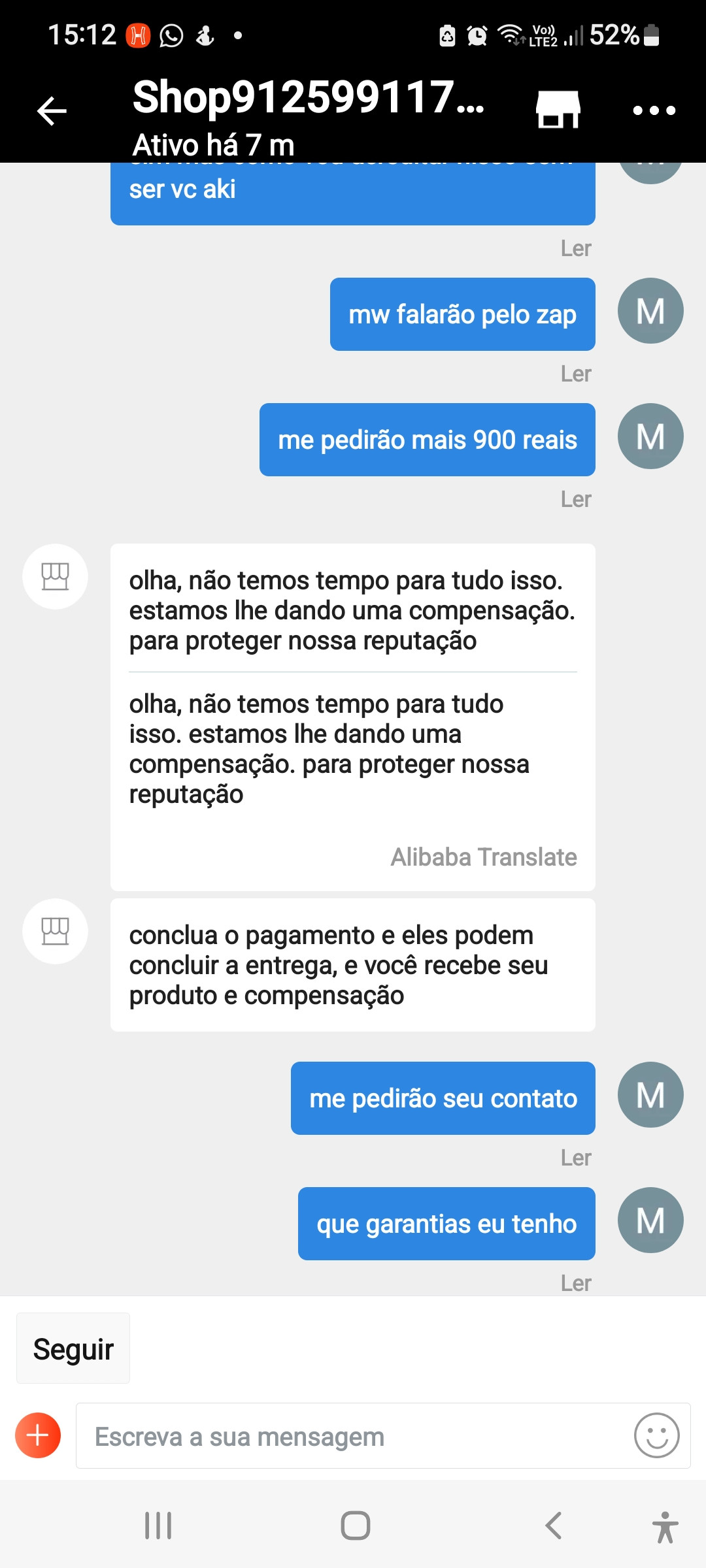This screenshot has height=1568, width=706.
Task: Tap seller avatar beside 'conclua o pagamento' message
Action: click(55, 931)
